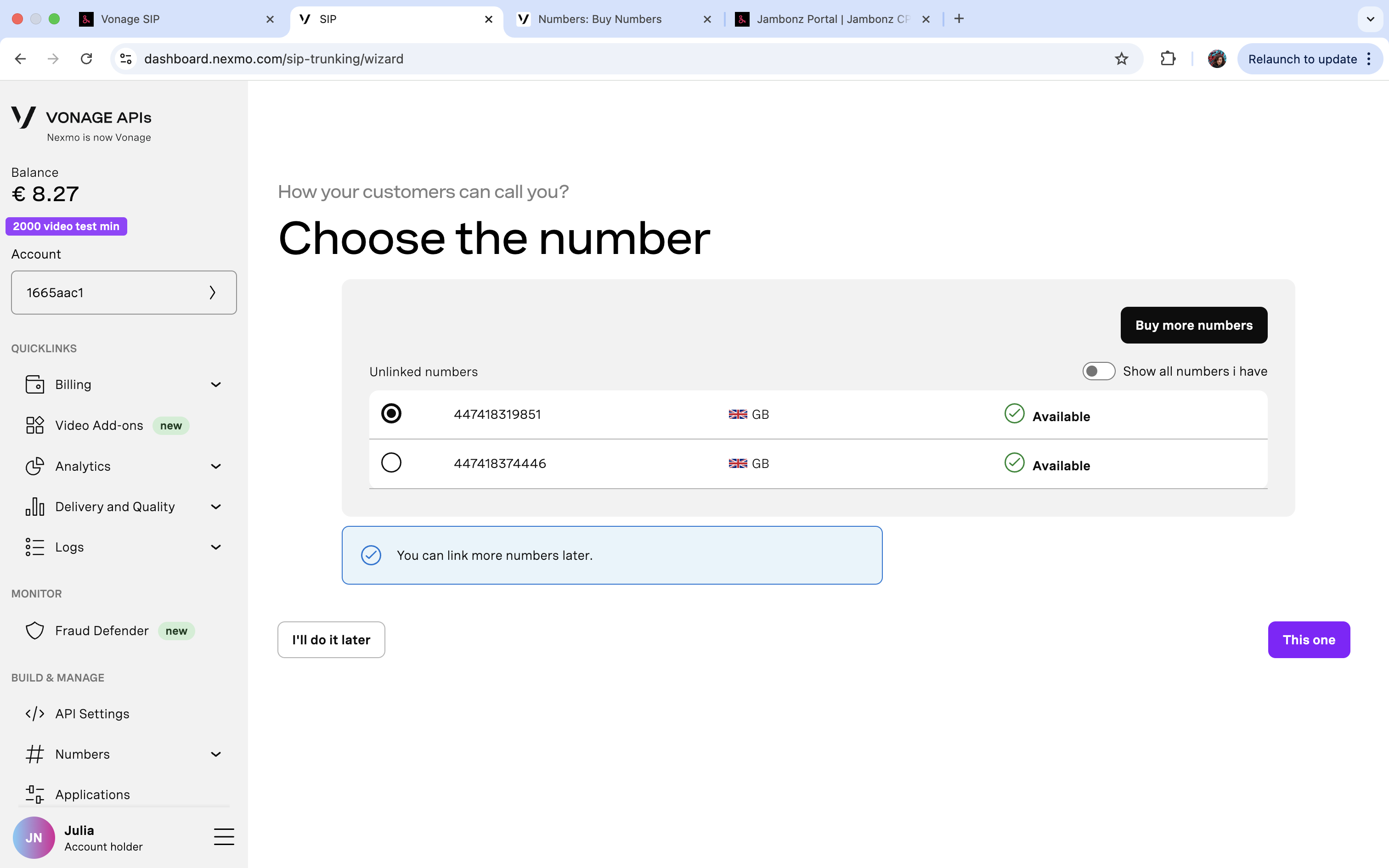The image size is (1389, 868).
Task: Click the Applications sidebar icon
Action: (x=34, y=795)
